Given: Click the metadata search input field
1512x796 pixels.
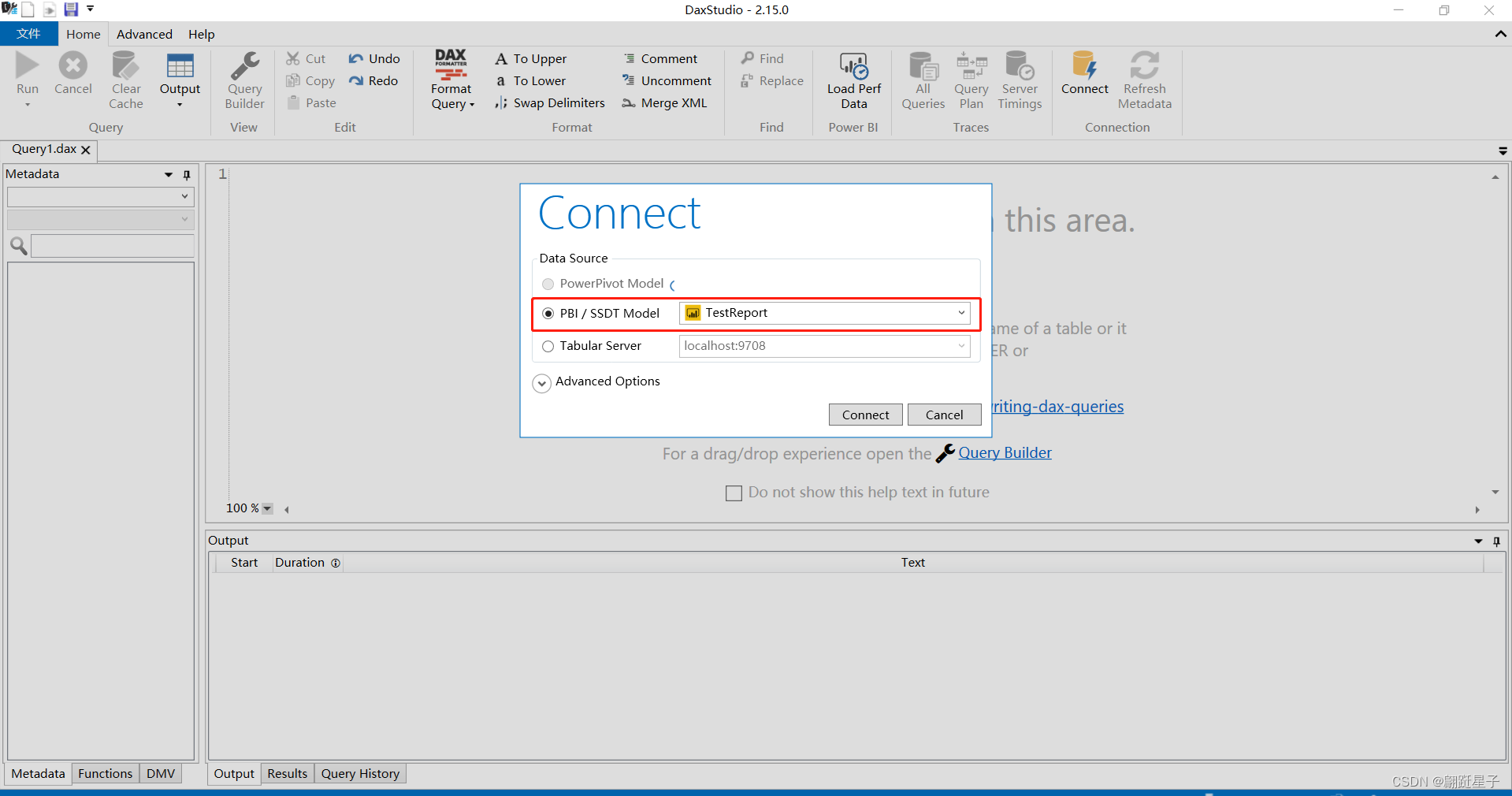Looking at the screenshot, I should (110, 245).
